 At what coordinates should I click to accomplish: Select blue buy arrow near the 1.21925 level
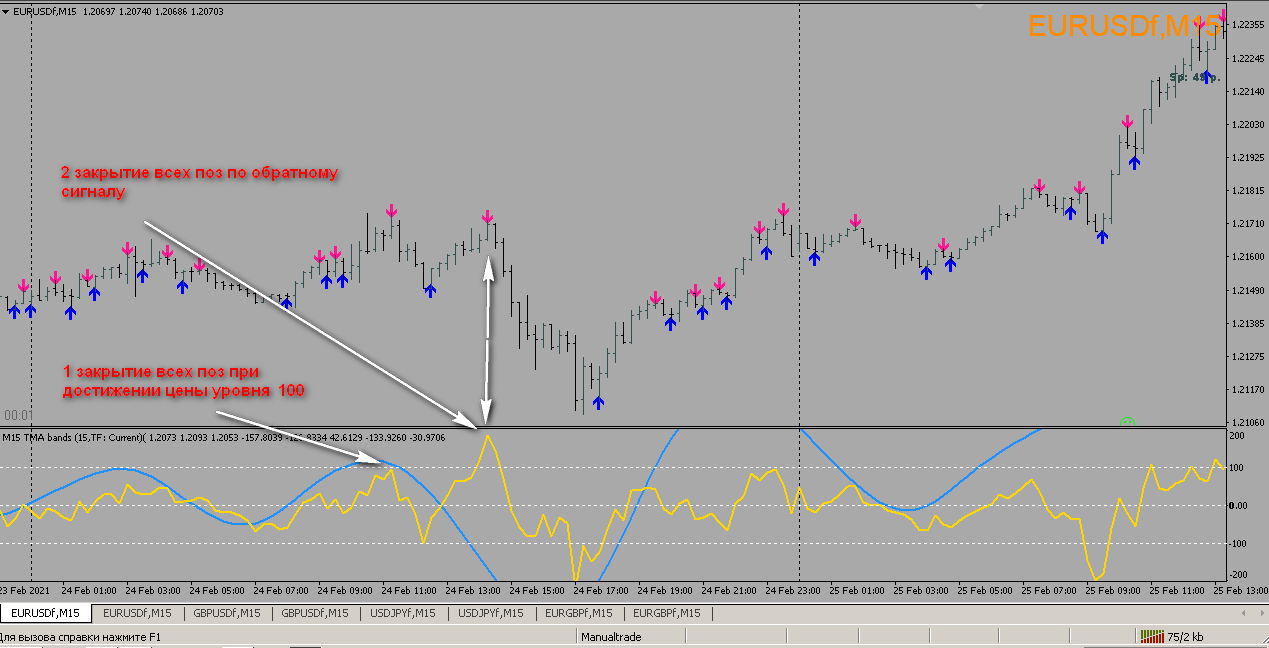coord(1134,161)
